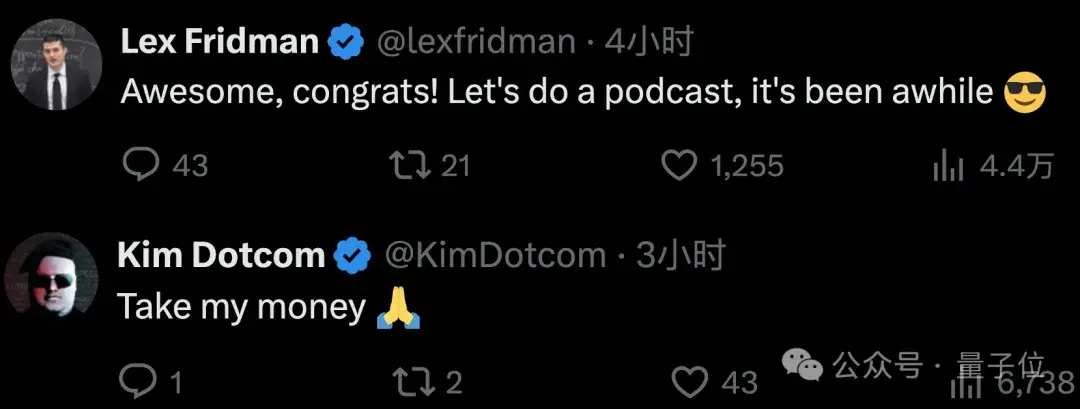Click the Lex Fridman display name
This screenshot has width=1080, height=409.
[x=219, y=42]
